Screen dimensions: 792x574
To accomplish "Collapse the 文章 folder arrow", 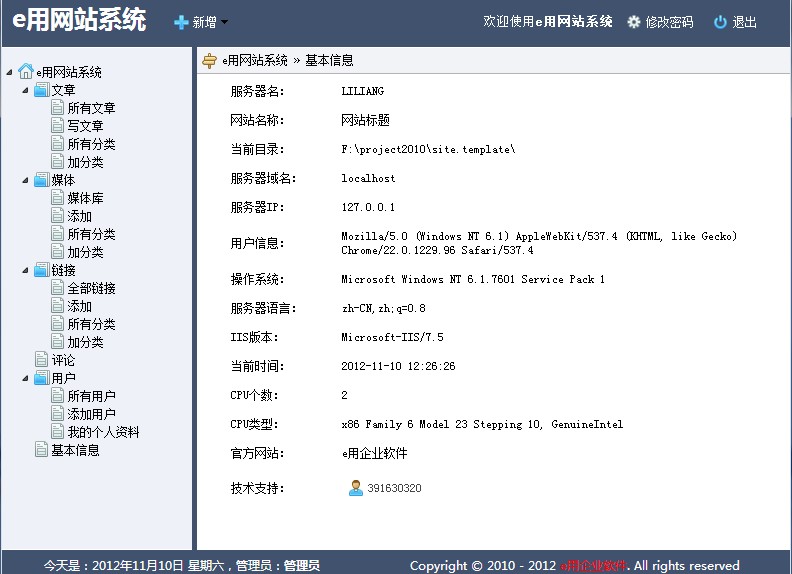I will pos(25,90).
